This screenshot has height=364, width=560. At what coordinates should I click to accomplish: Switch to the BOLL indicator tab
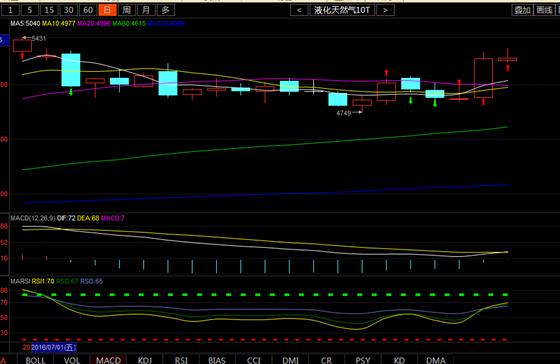[35, 360]
